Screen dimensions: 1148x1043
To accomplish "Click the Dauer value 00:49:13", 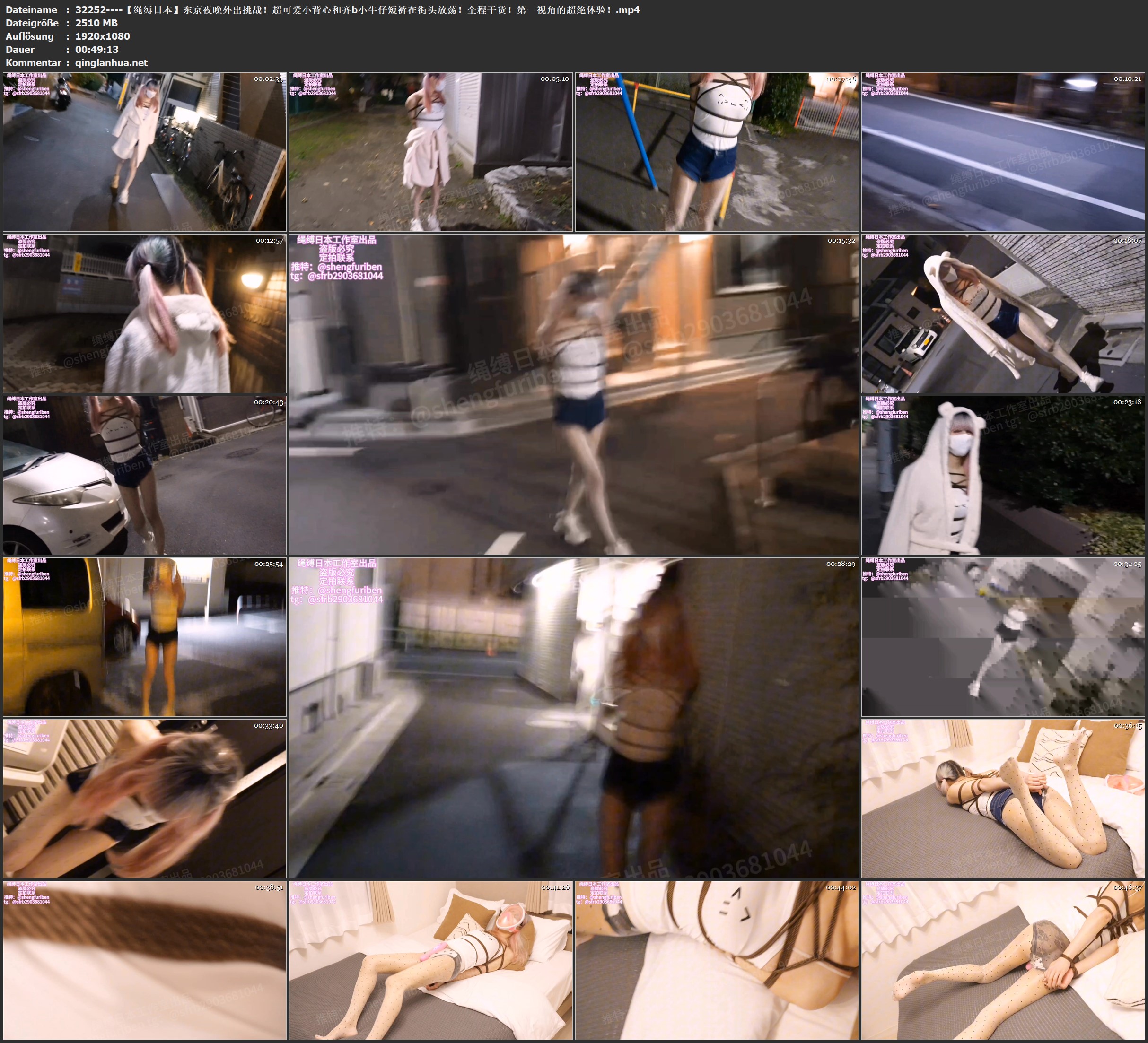I will (x=97, y=50).
